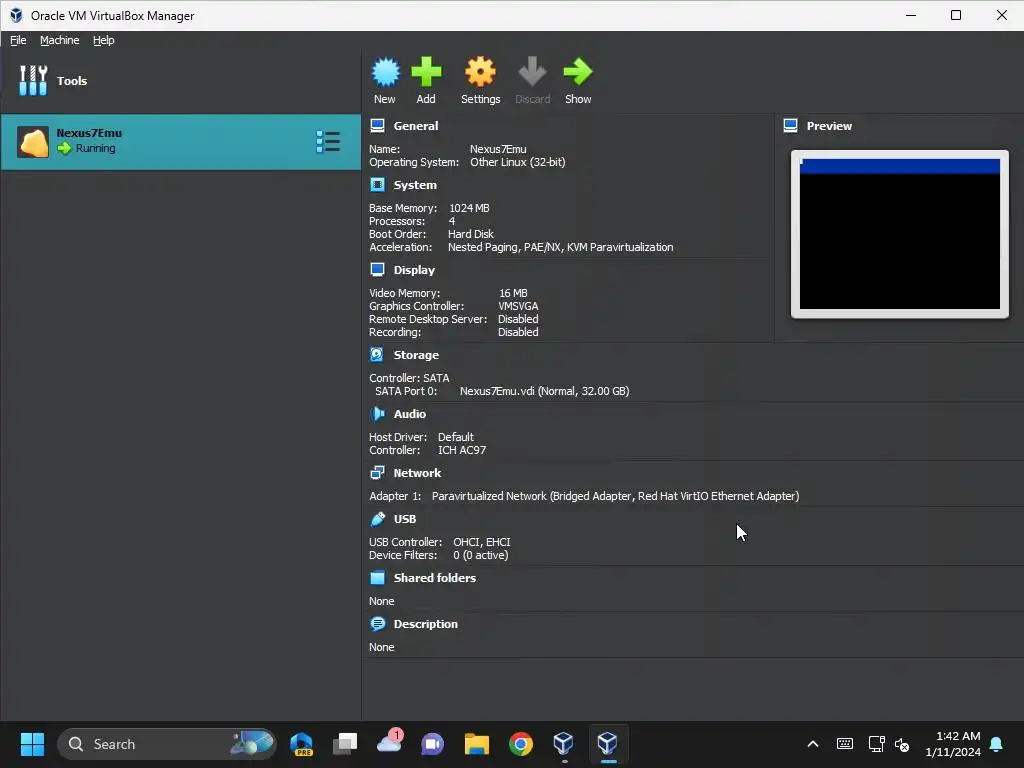Click the Add machine green plus icon
This screenshot has height=768, width=1024.
[426, 72]
